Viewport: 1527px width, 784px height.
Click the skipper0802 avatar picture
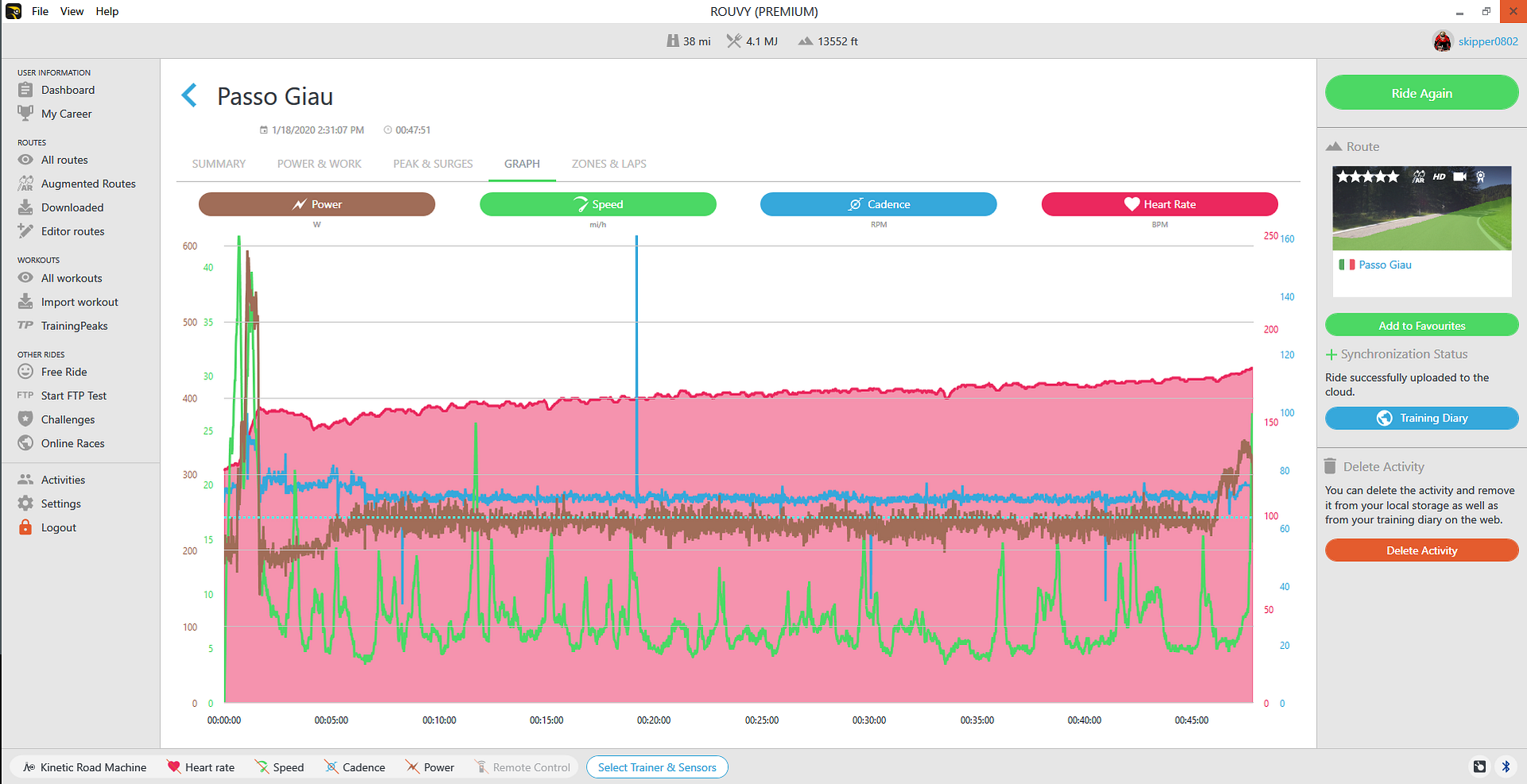coord(1443,41)
